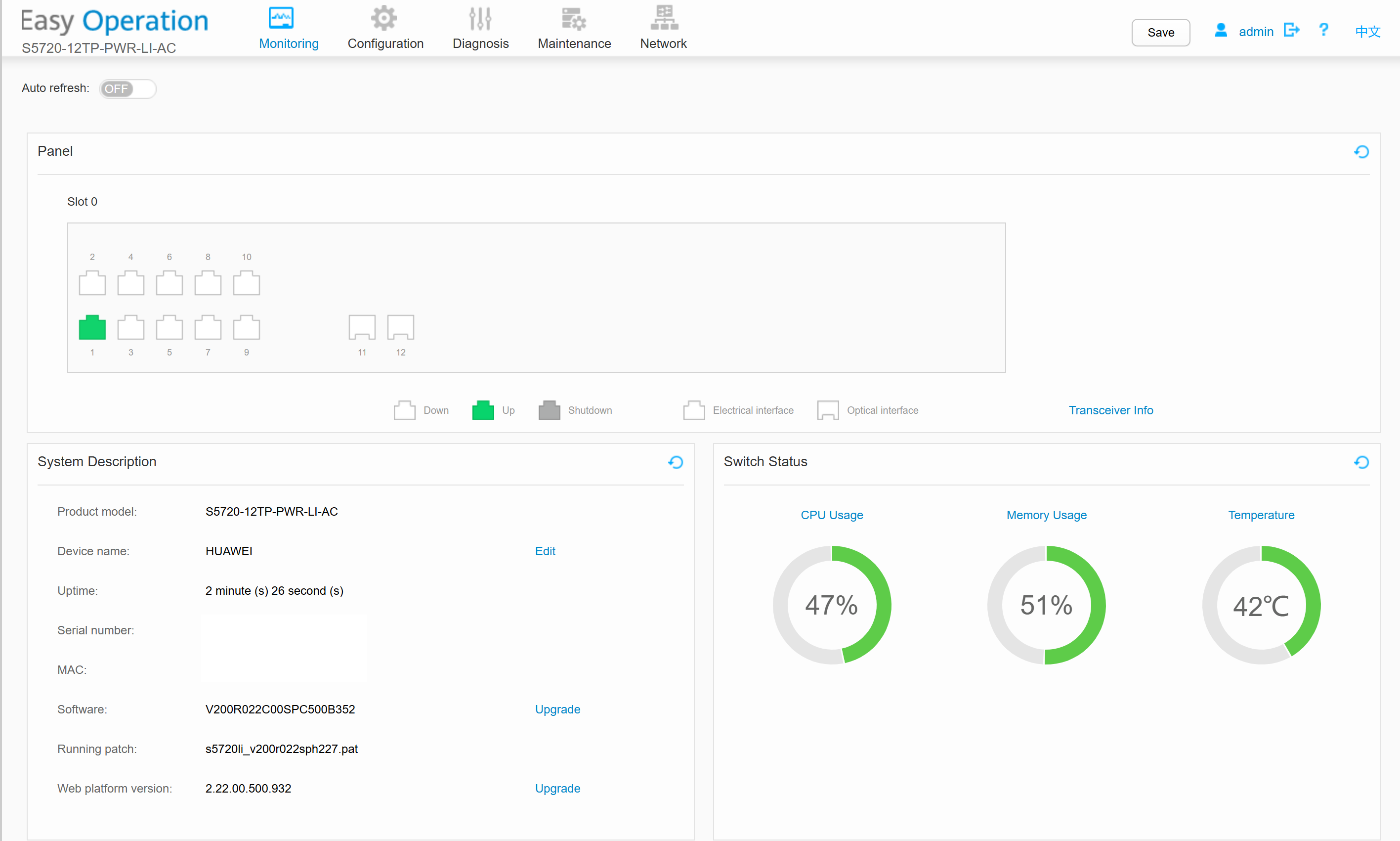Viewport: 1400px width, 841px height.
Task: Click the admin user name
Action: 1256,32
